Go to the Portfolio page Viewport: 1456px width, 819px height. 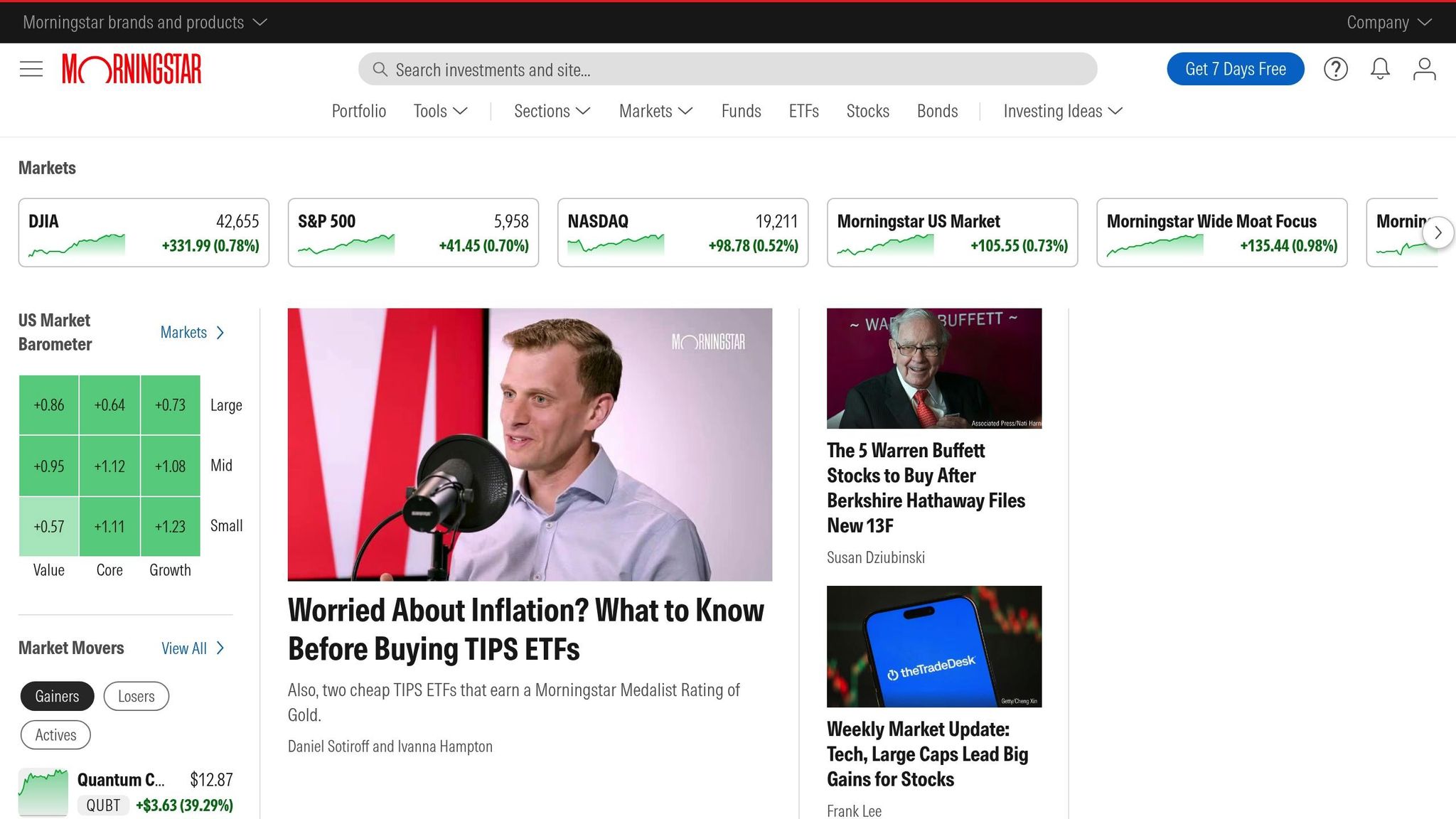tap(359, 111)
